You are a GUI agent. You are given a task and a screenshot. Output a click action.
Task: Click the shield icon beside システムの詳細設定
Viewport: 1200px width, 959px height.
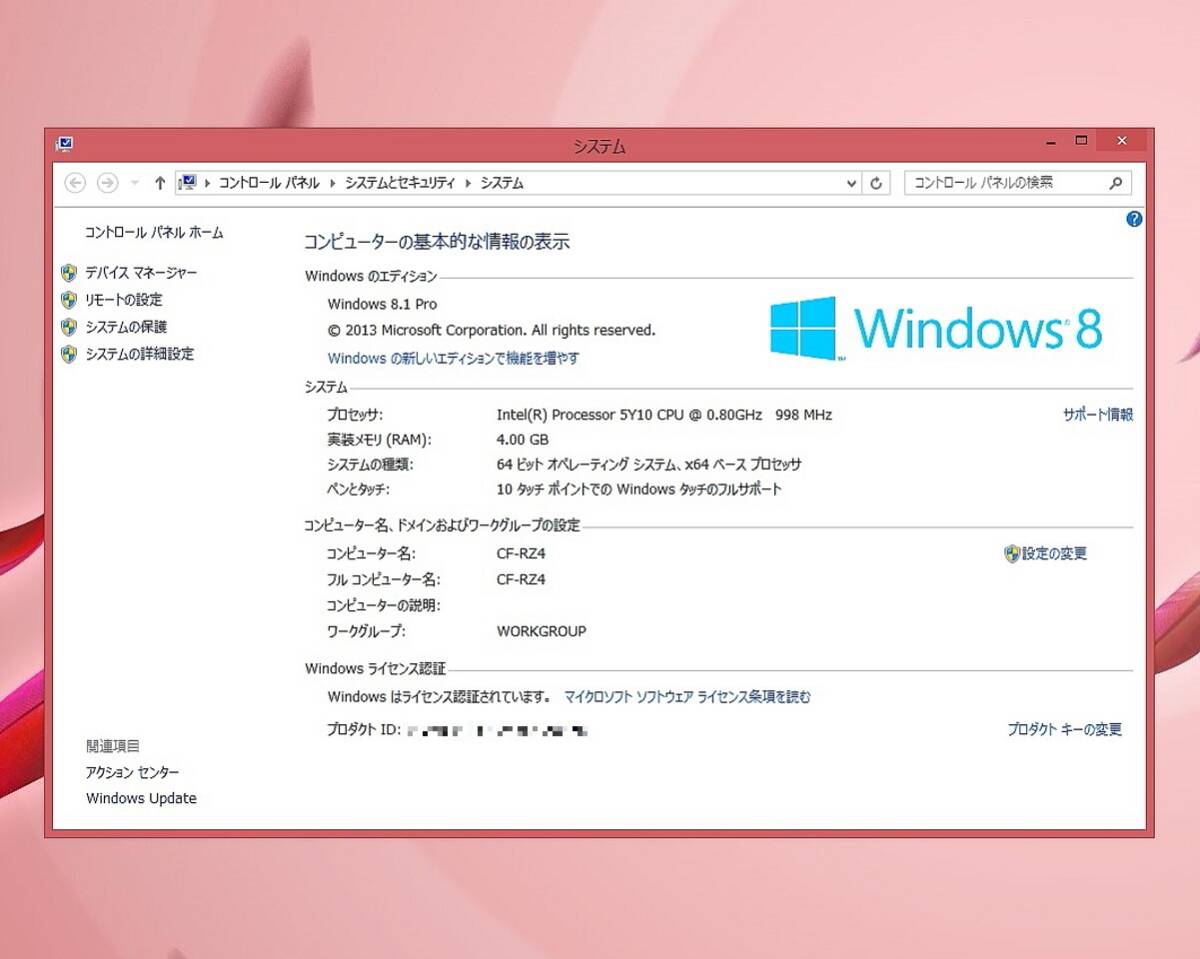tap(69, 353)
